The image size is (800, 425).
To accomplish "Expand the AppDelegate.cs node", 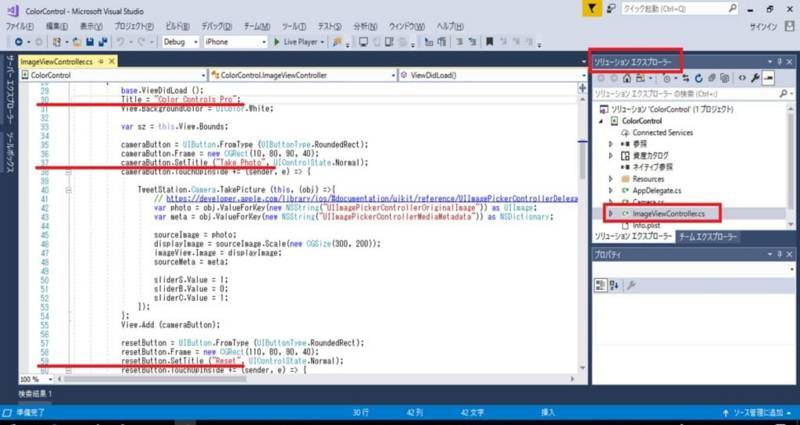I will pos(611,191).
